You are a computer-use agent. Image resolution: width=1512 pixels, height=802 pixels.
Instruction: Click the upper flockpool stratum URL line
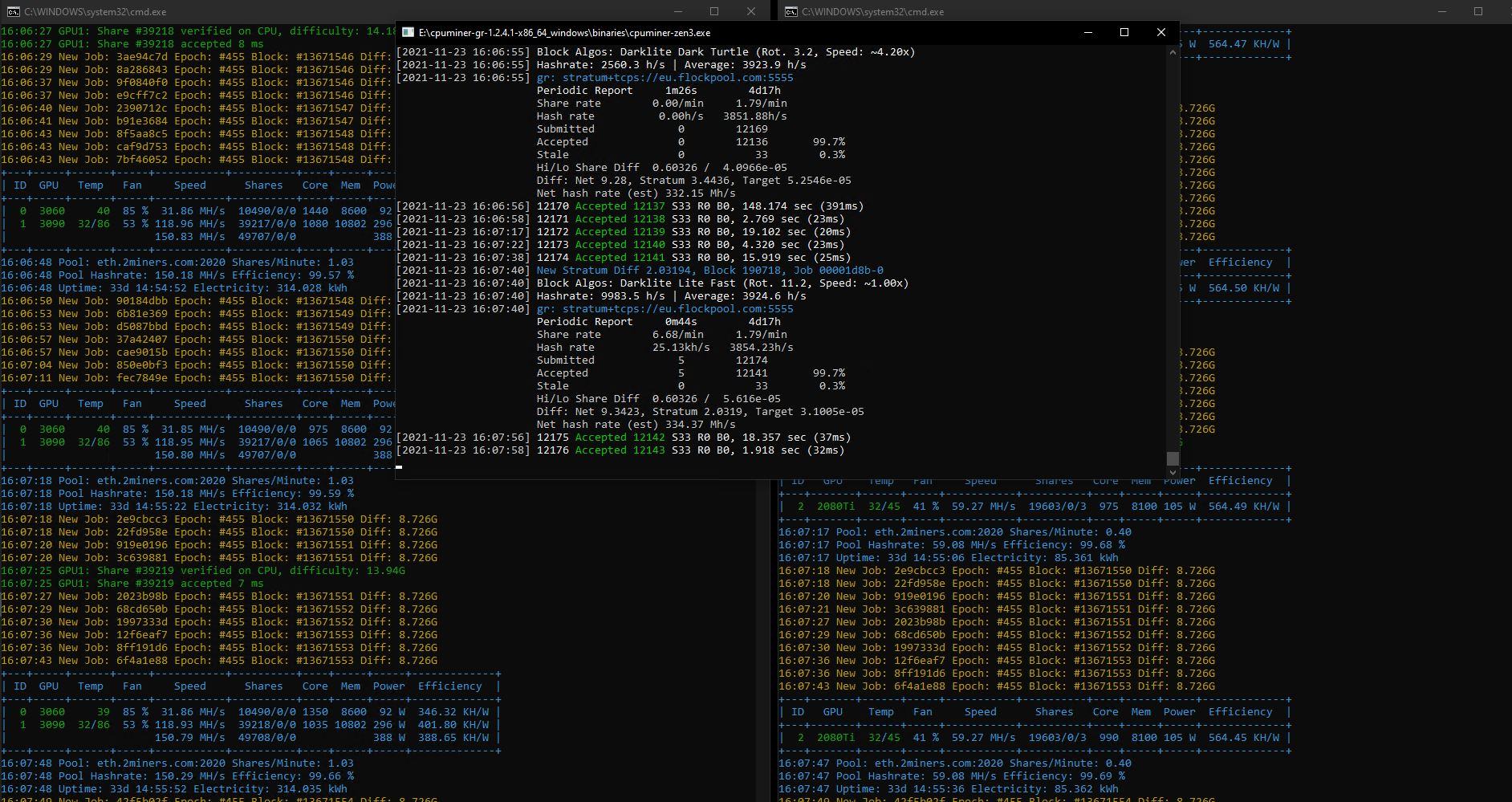665,78
